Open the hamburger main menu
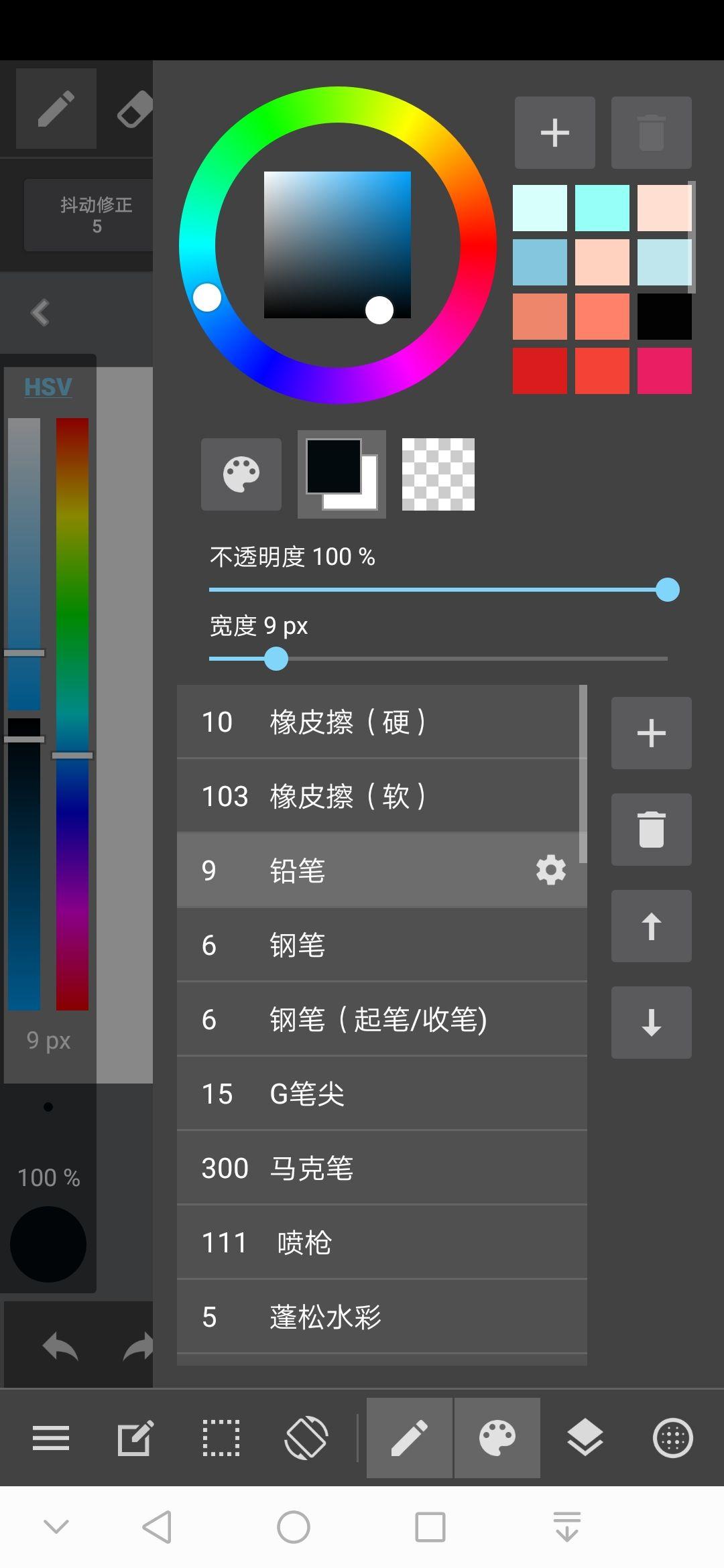The height and width of the screenshot is (1568, 724). click(51, 1438)
